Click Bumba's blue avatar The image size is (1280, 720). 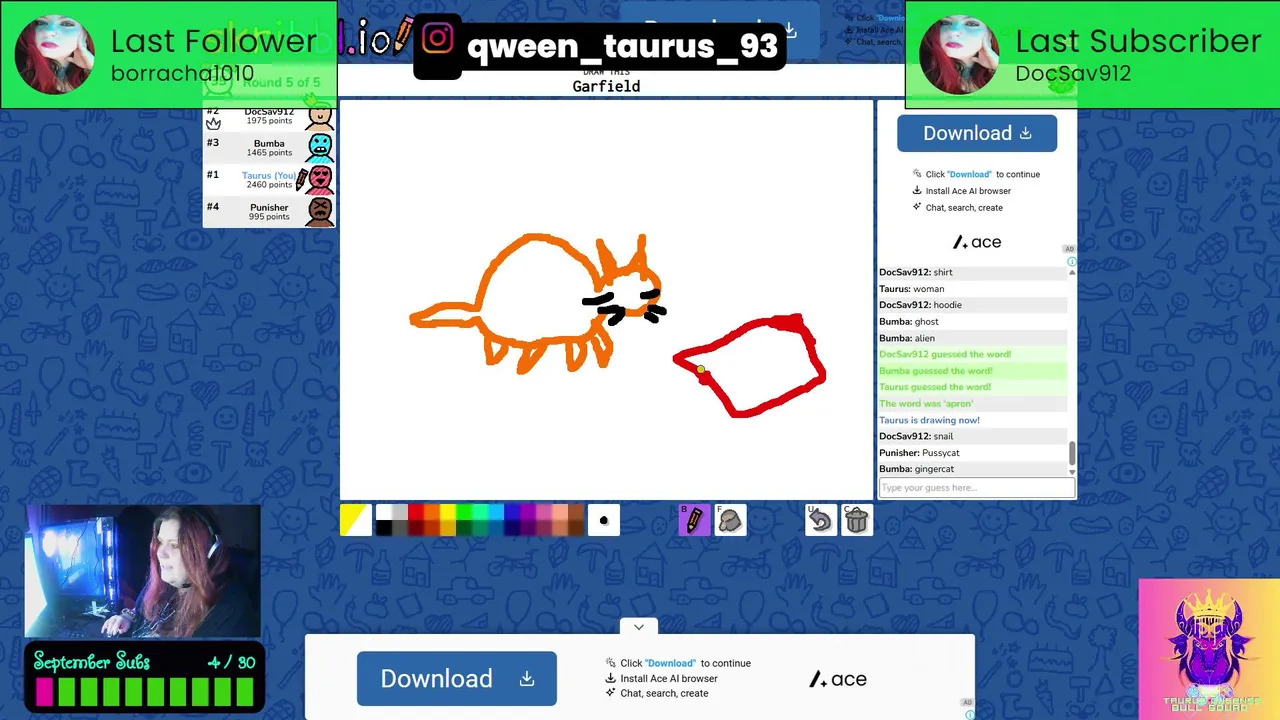(x=320, y=147)
